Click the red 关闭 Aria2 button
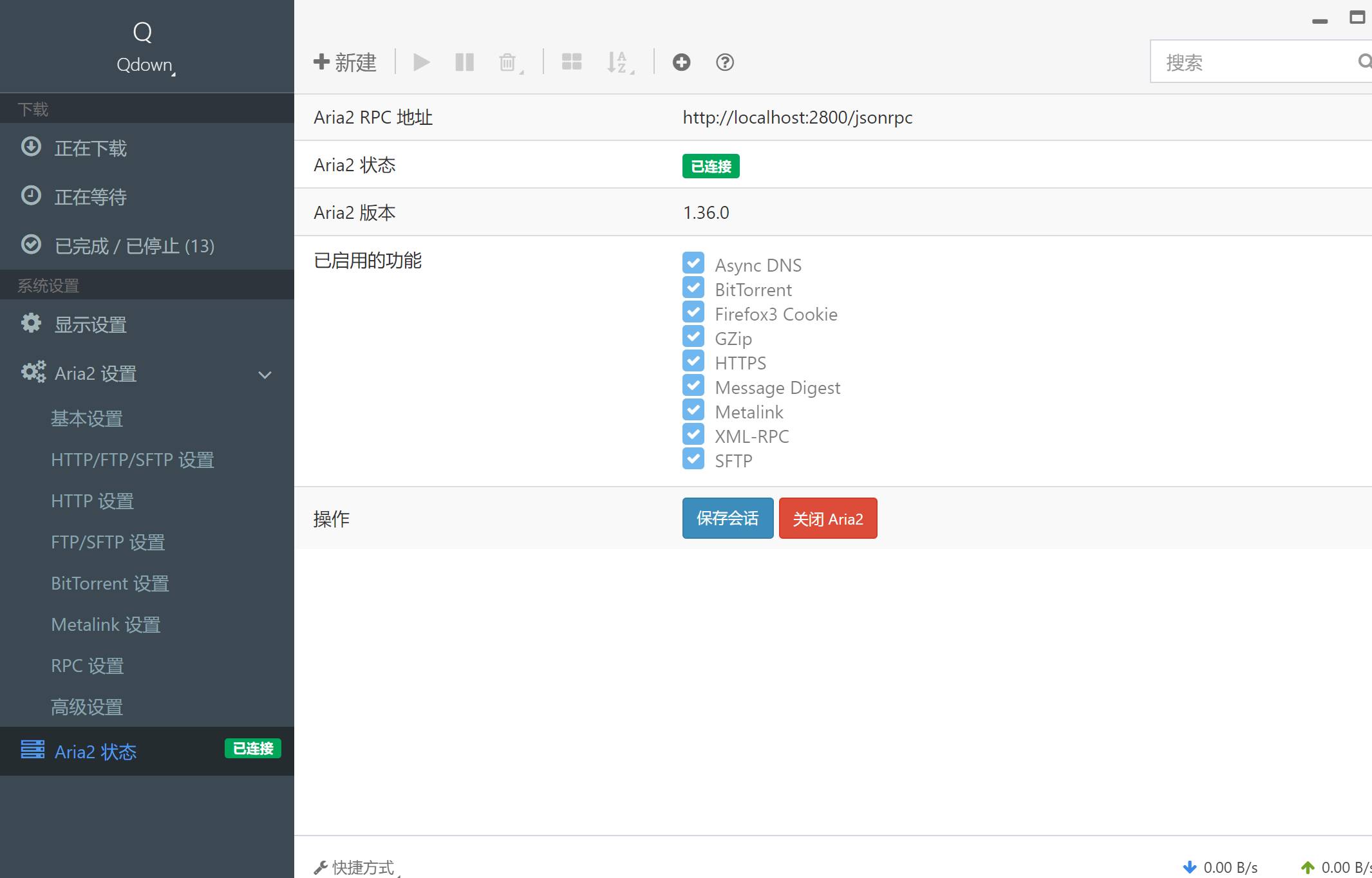Image resolution: width=1372 pixels, height=878 pixels. click(828, 518)
